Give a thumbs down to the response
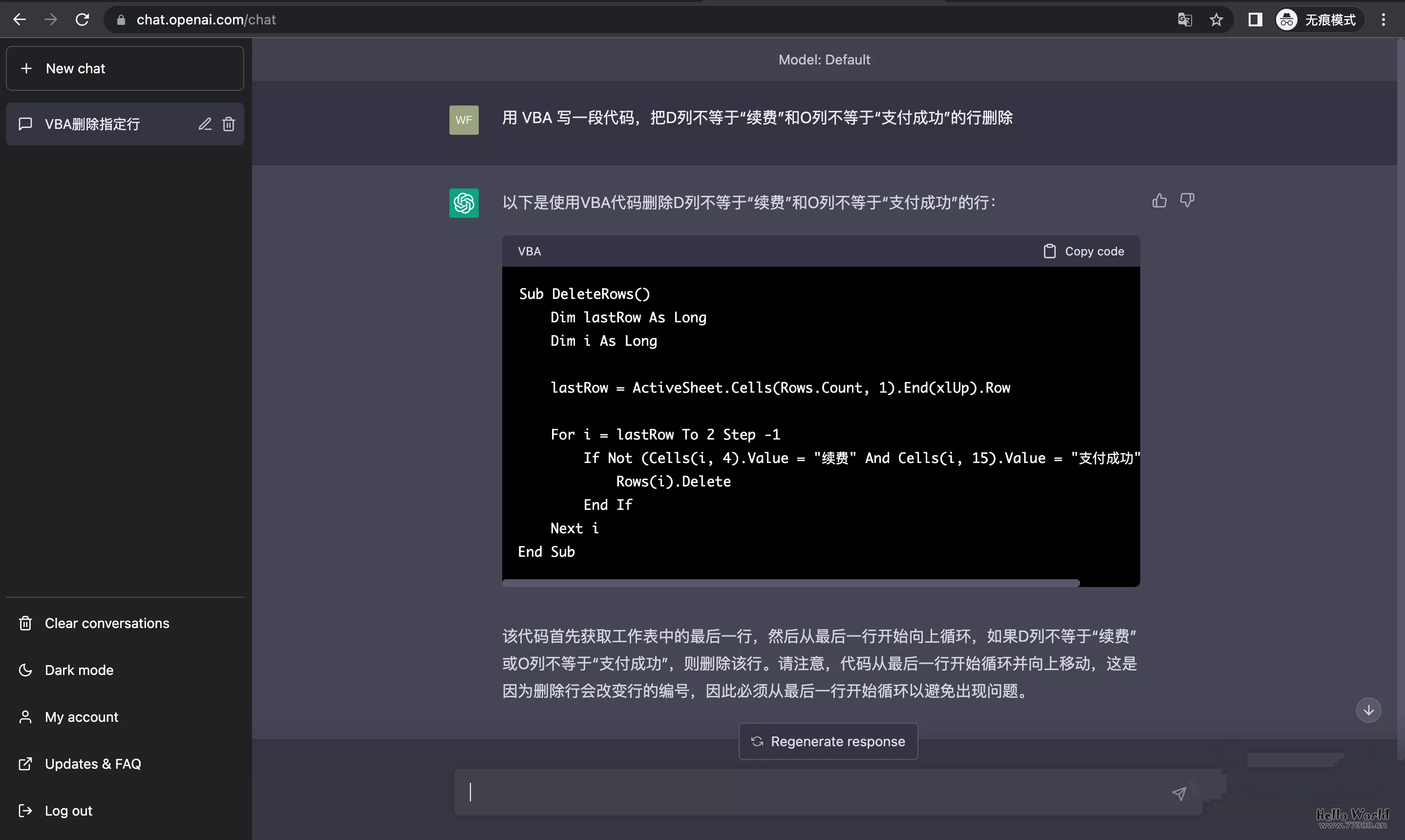1405x840 pixels. [1187, 200]
